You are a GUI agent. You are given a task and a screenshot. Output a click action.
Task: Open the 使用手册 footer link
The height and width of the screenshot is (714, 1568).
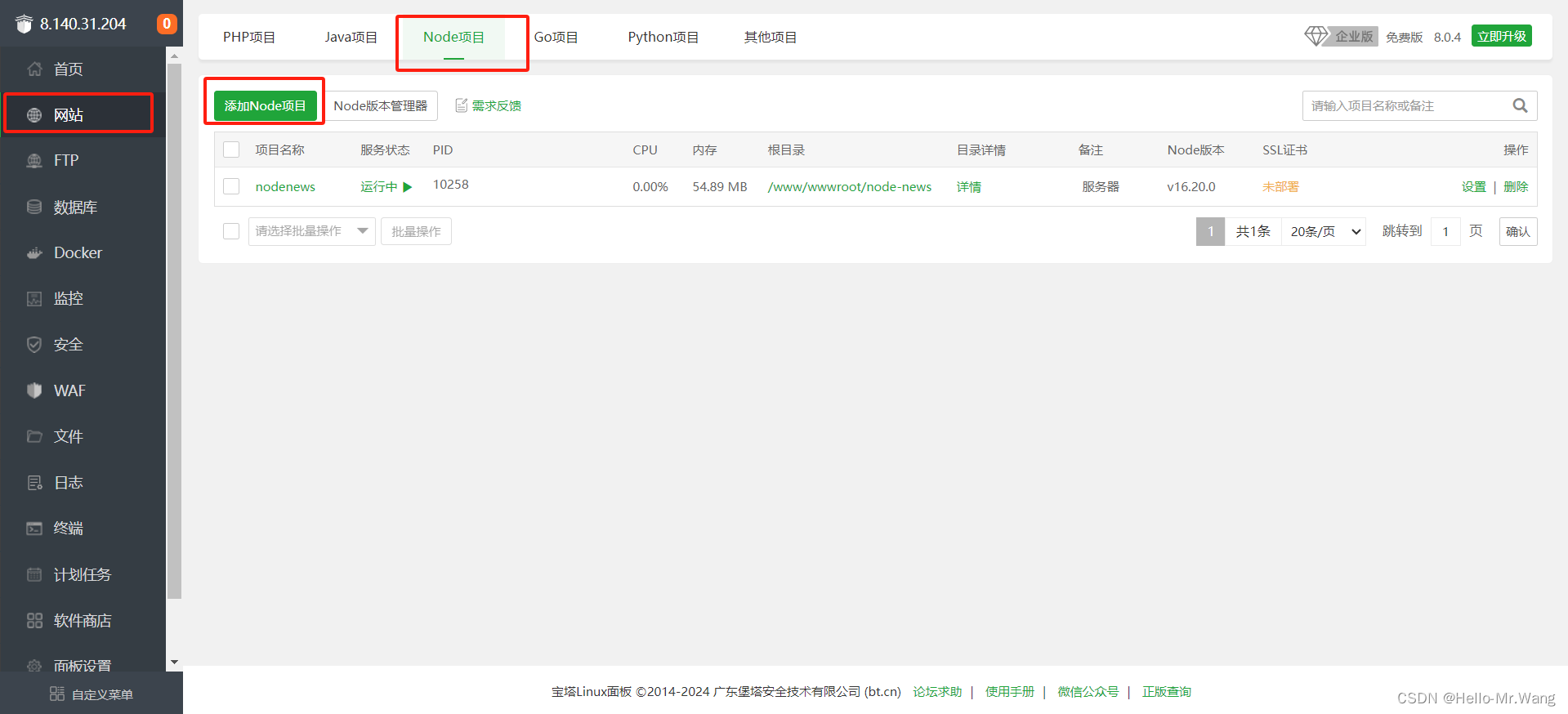1010,691
